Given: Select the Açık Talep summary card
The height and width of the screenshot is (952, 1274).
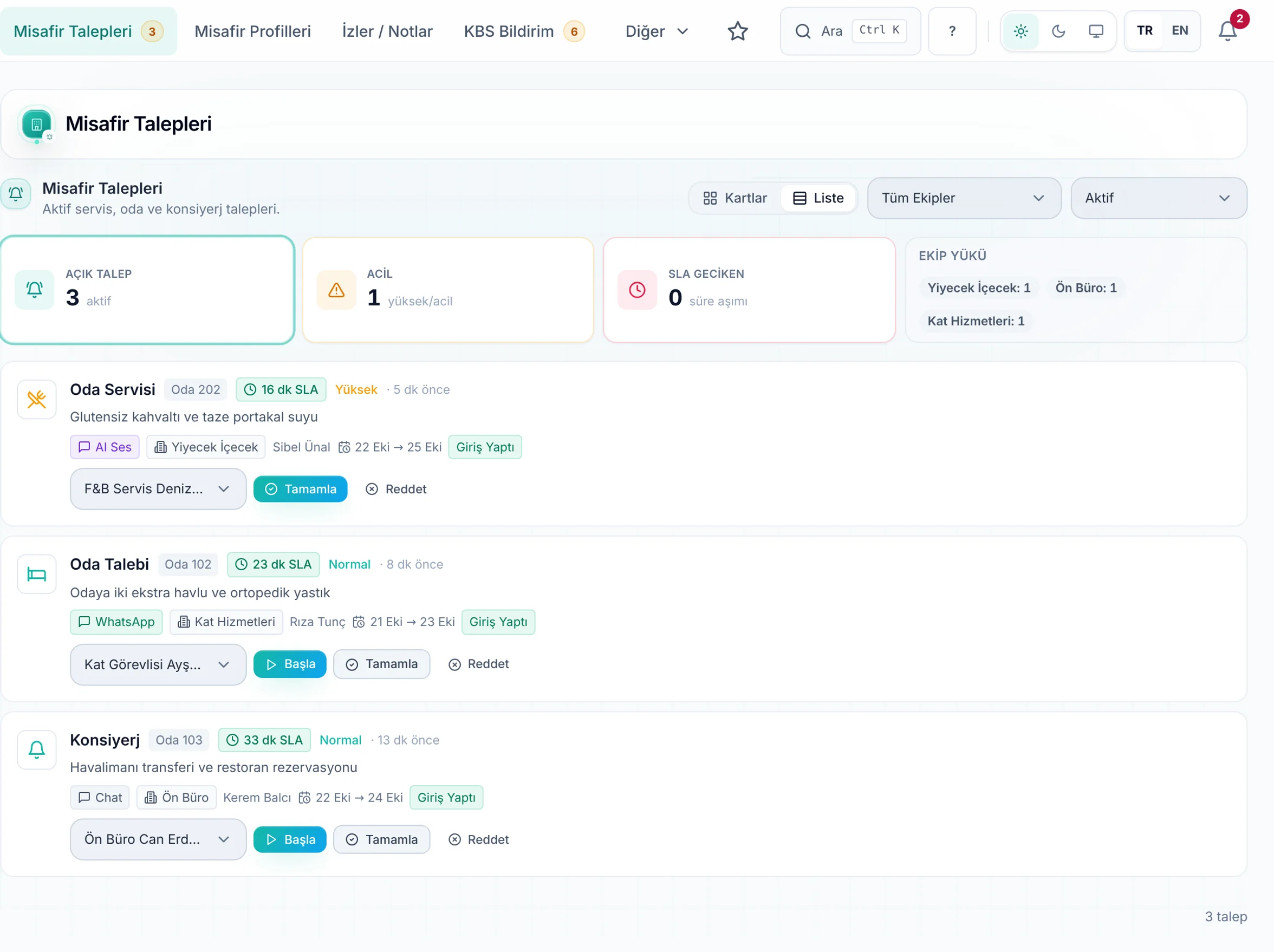Looking at the screenshot, I should [x=148, y=290].
